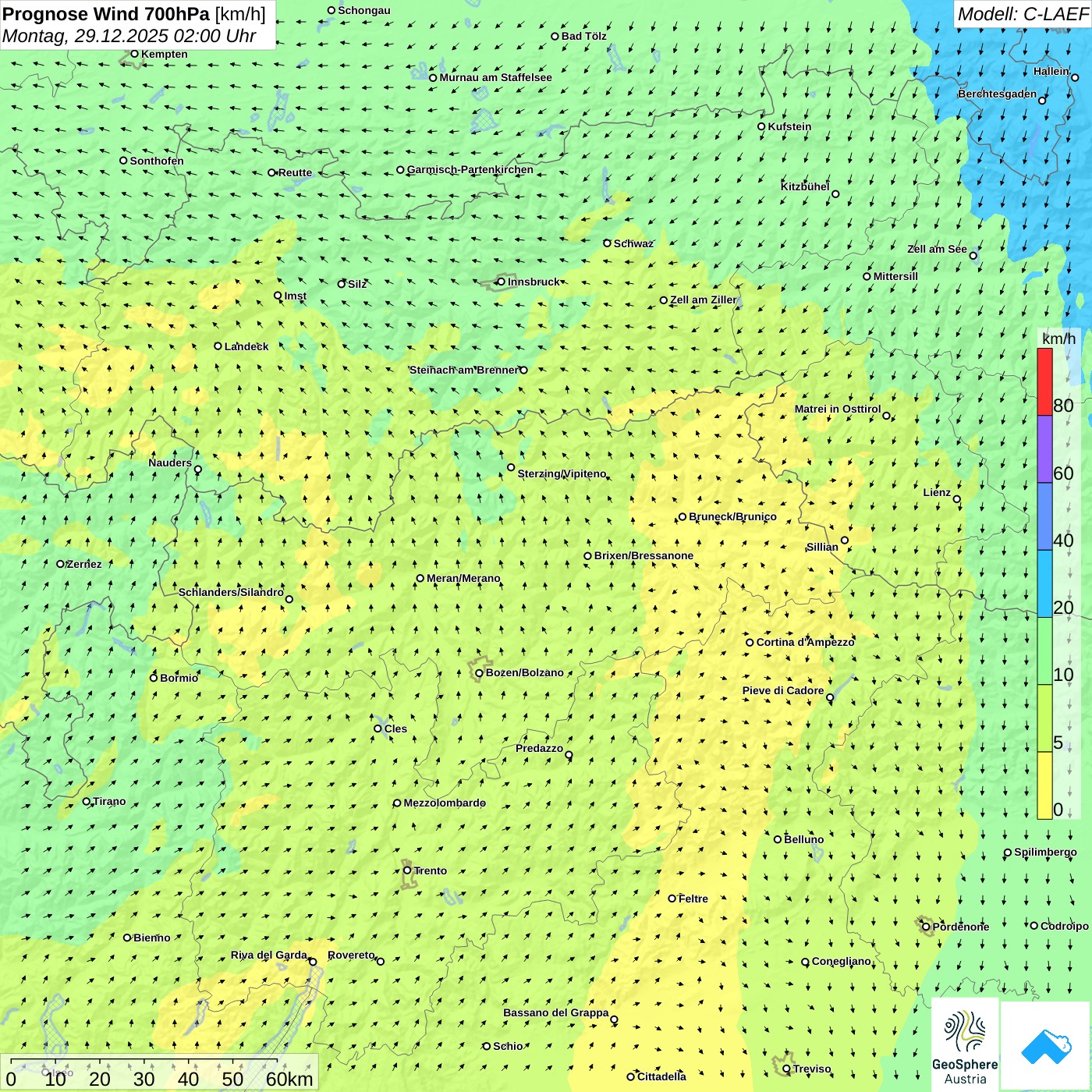The height and width of the screenshot is (1092, 1092).
Task: Click the Lienz location marker
Action: [957, 499]
